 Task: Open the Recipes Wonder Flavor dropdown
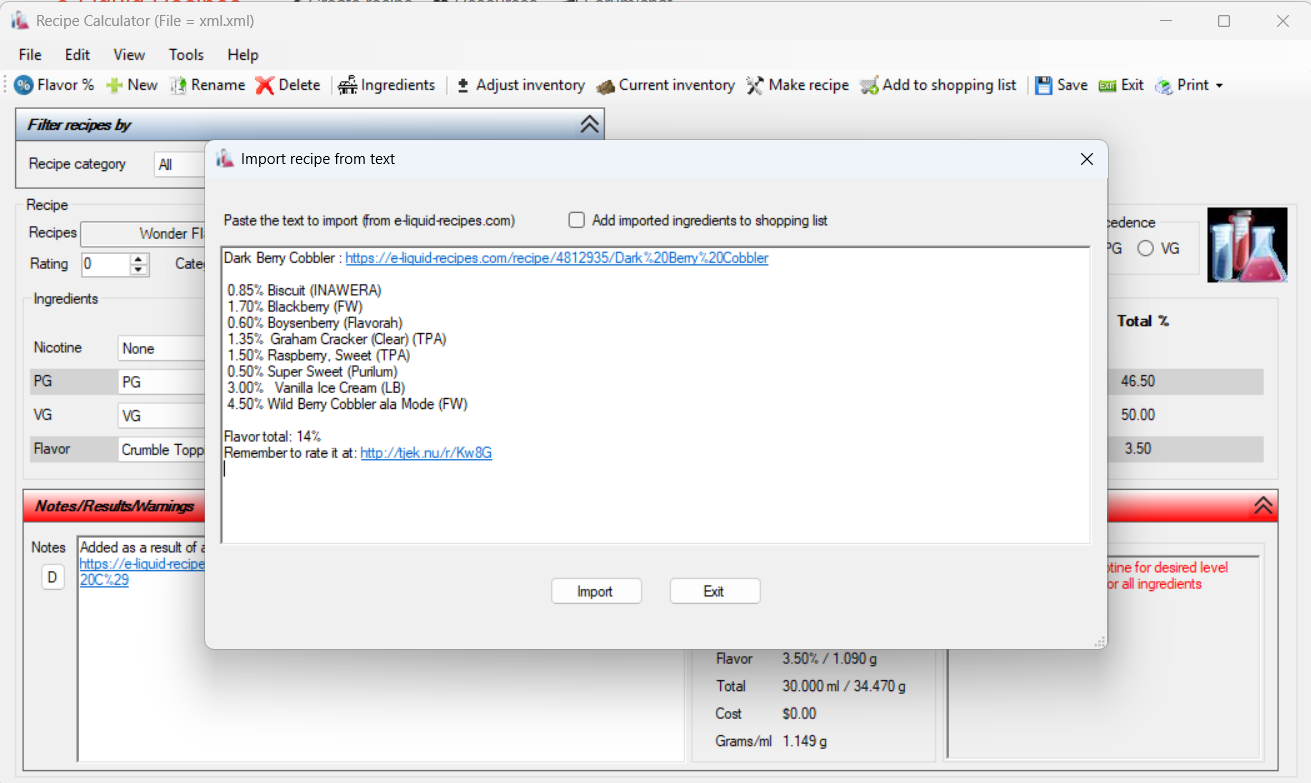pyautogui.click(x=143, y=234)
